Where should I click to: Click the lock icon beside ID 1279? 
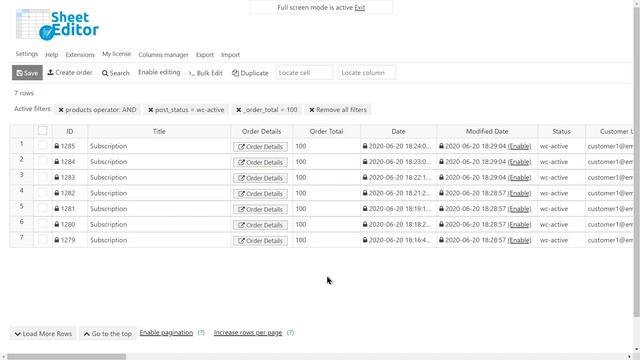click(x=57, y=240)
